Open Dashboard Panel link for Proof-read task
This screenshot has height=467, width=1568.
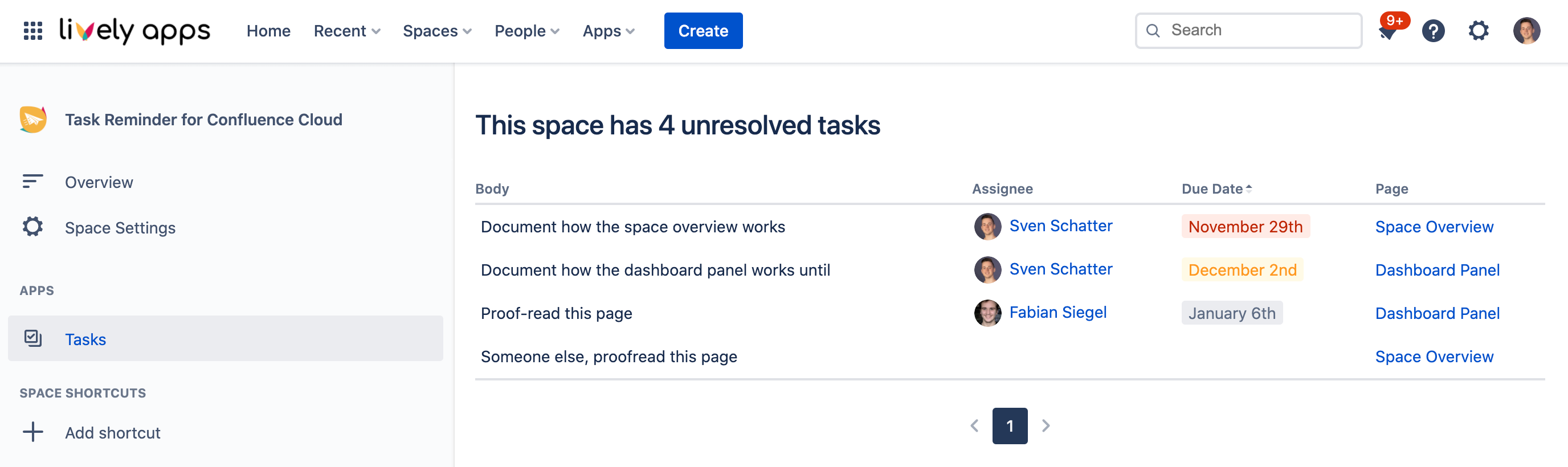[1437, 313]
